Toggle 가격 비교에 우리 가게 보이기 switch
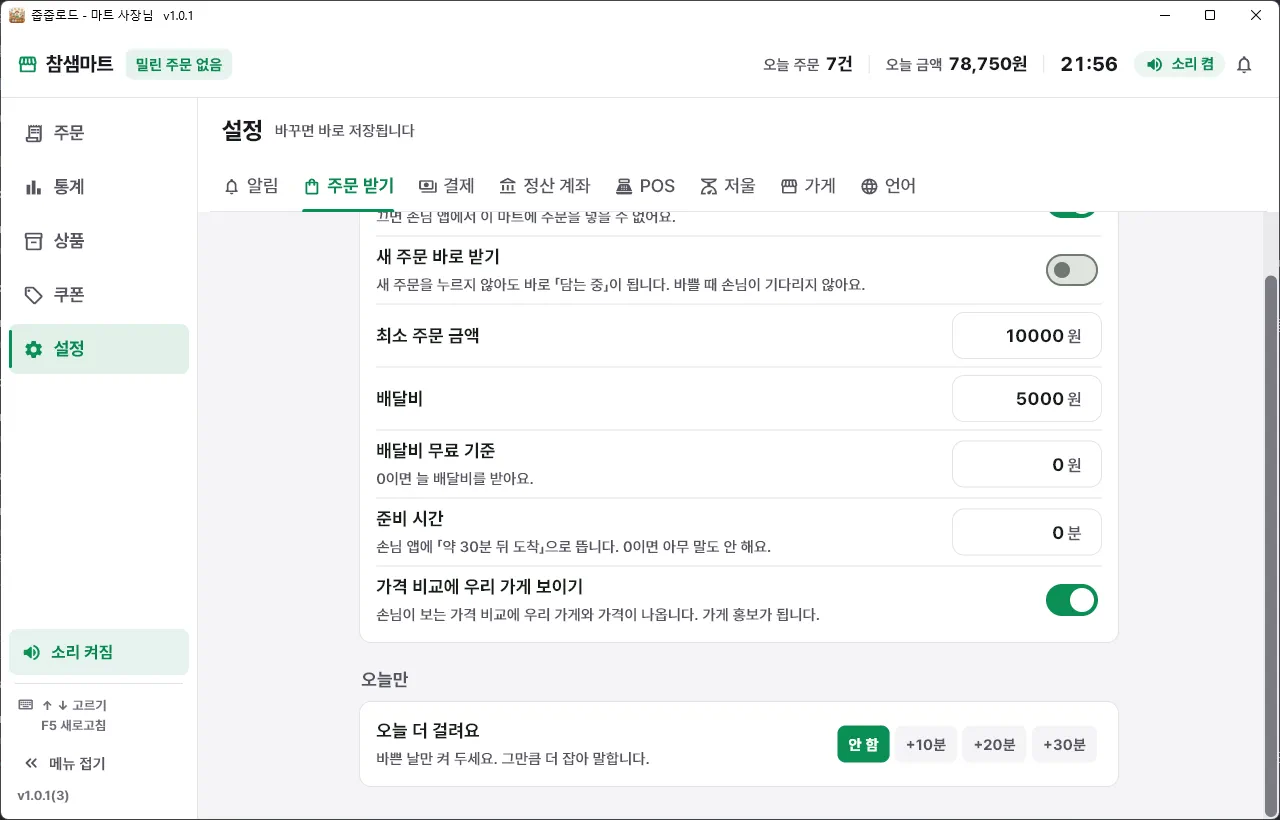1280x820 pixels. click(1072, 600)
